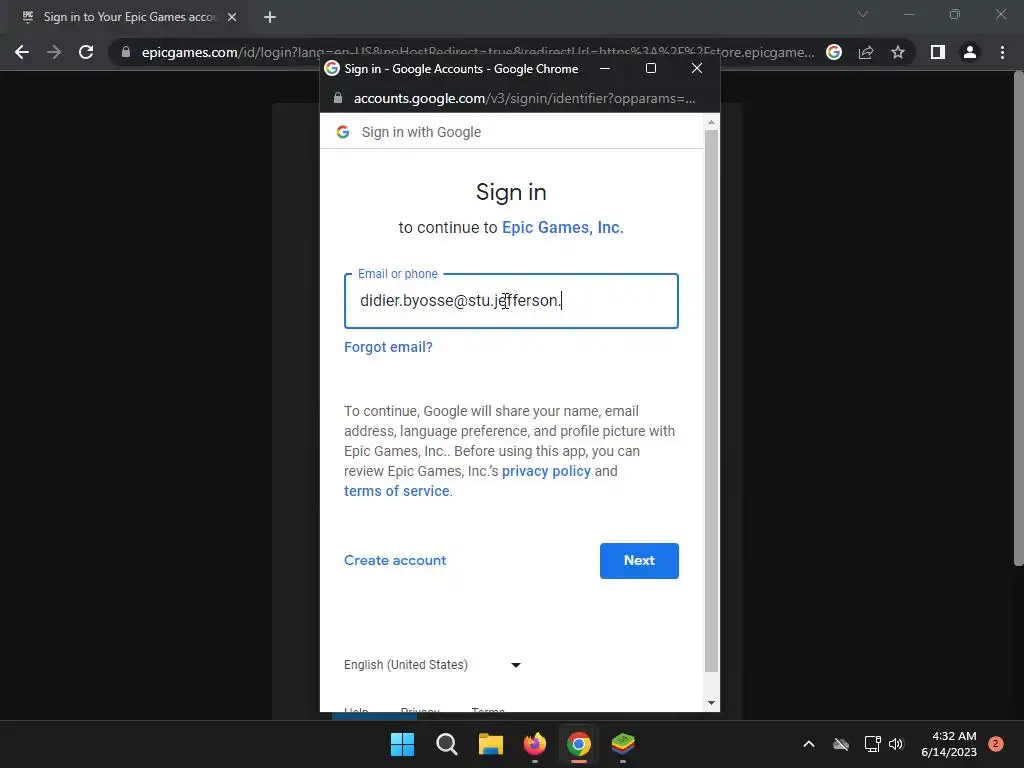
Task: Click the popup scrollbar up arrow
Action: (711, 122)
